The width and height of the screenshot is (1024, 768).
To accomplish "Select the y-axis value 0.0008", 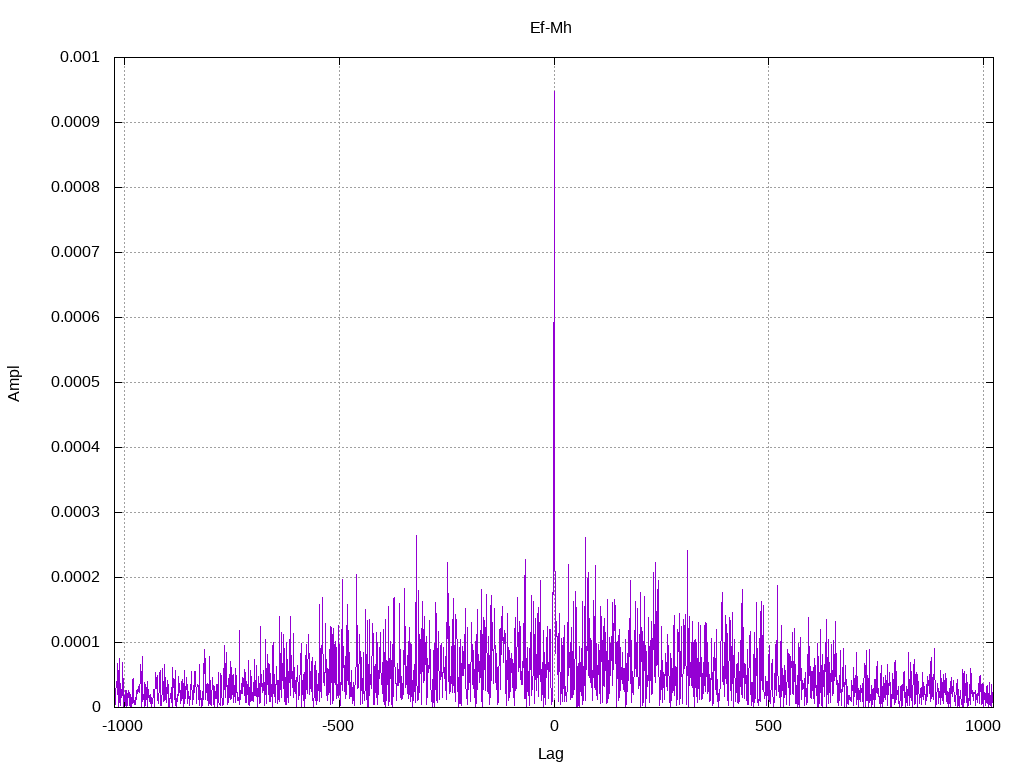I will 75,187.
